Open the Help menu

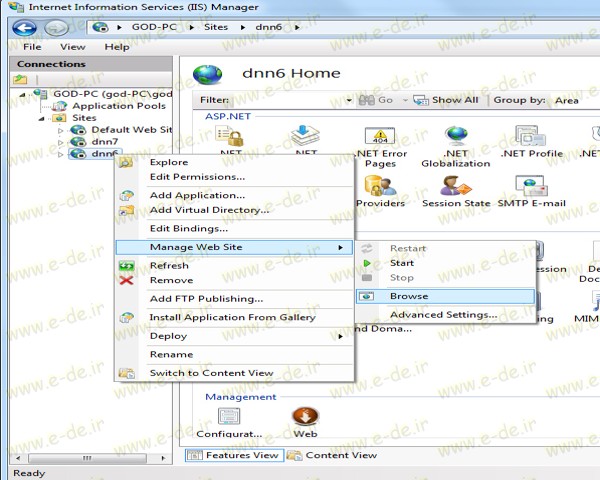(117, 47)
